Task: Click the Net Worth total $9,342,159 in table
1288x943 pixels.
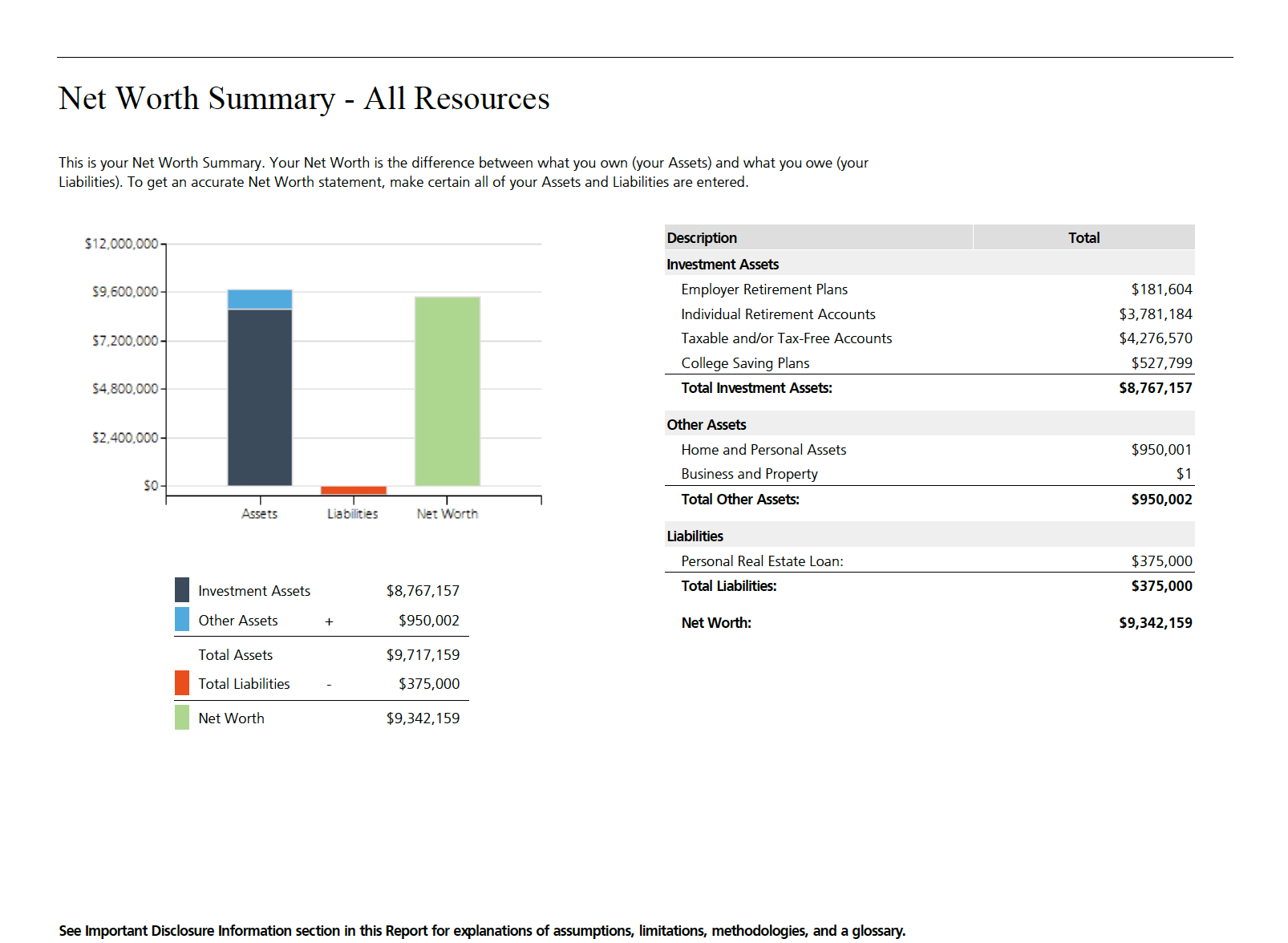Action: [x=1155, y=623]
